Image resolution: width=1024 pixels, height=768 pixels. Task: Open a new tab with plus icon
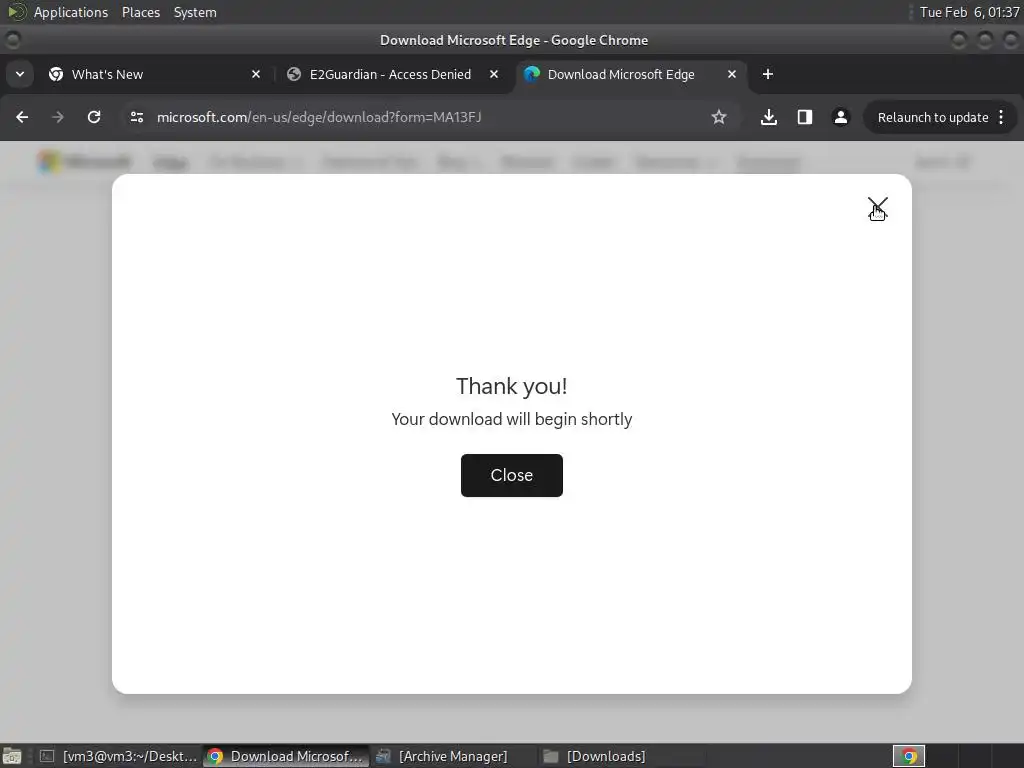pos(767,74)
